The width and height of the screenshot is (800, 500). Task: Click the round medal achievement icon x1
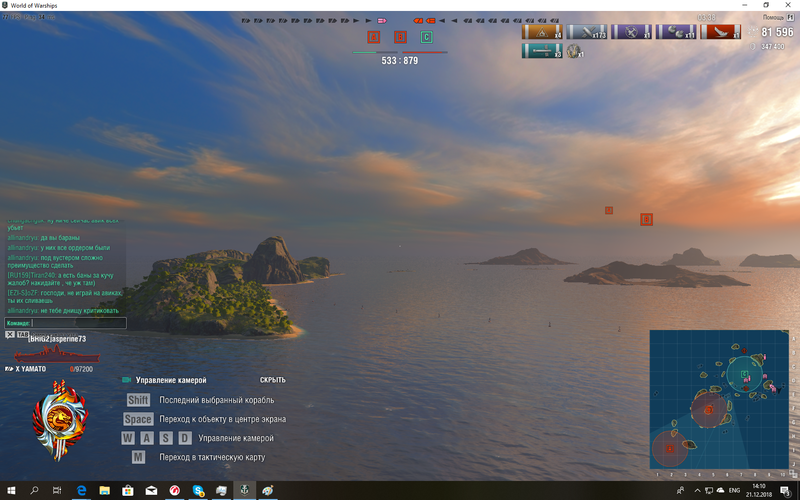point(574,51)
